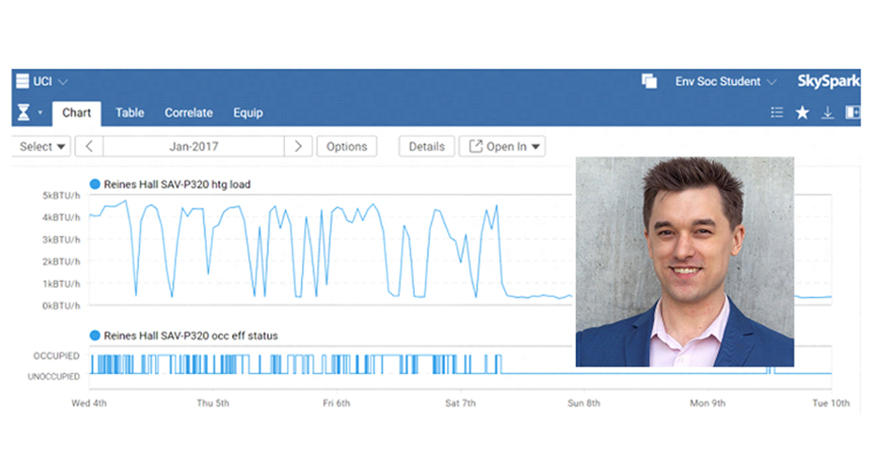Switch to the Chart tab
870x450 pixels.
(x=77, y=113)
